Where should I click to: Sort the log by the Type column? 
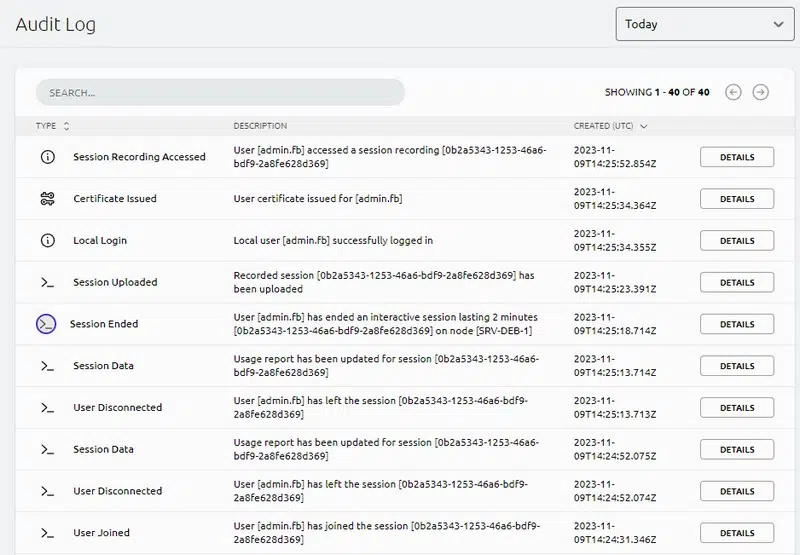point(53,126)
